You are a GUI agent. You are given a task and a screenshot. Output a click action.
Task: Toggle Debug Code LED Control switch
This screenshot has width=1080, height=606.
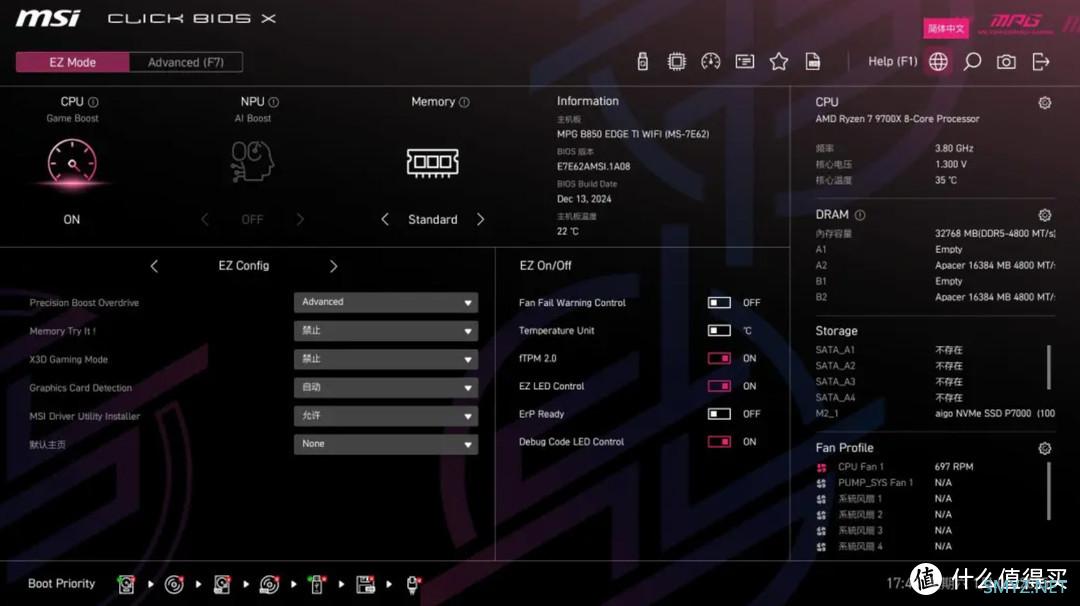pyautogui.click(x=719, y=441)
